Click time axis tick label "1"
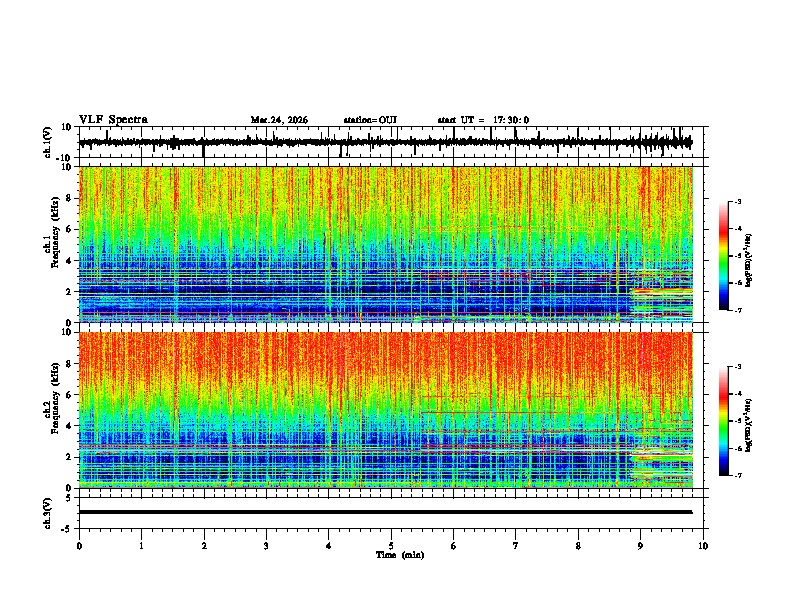This screenshot has width=792, height=612. click(141, 546)
